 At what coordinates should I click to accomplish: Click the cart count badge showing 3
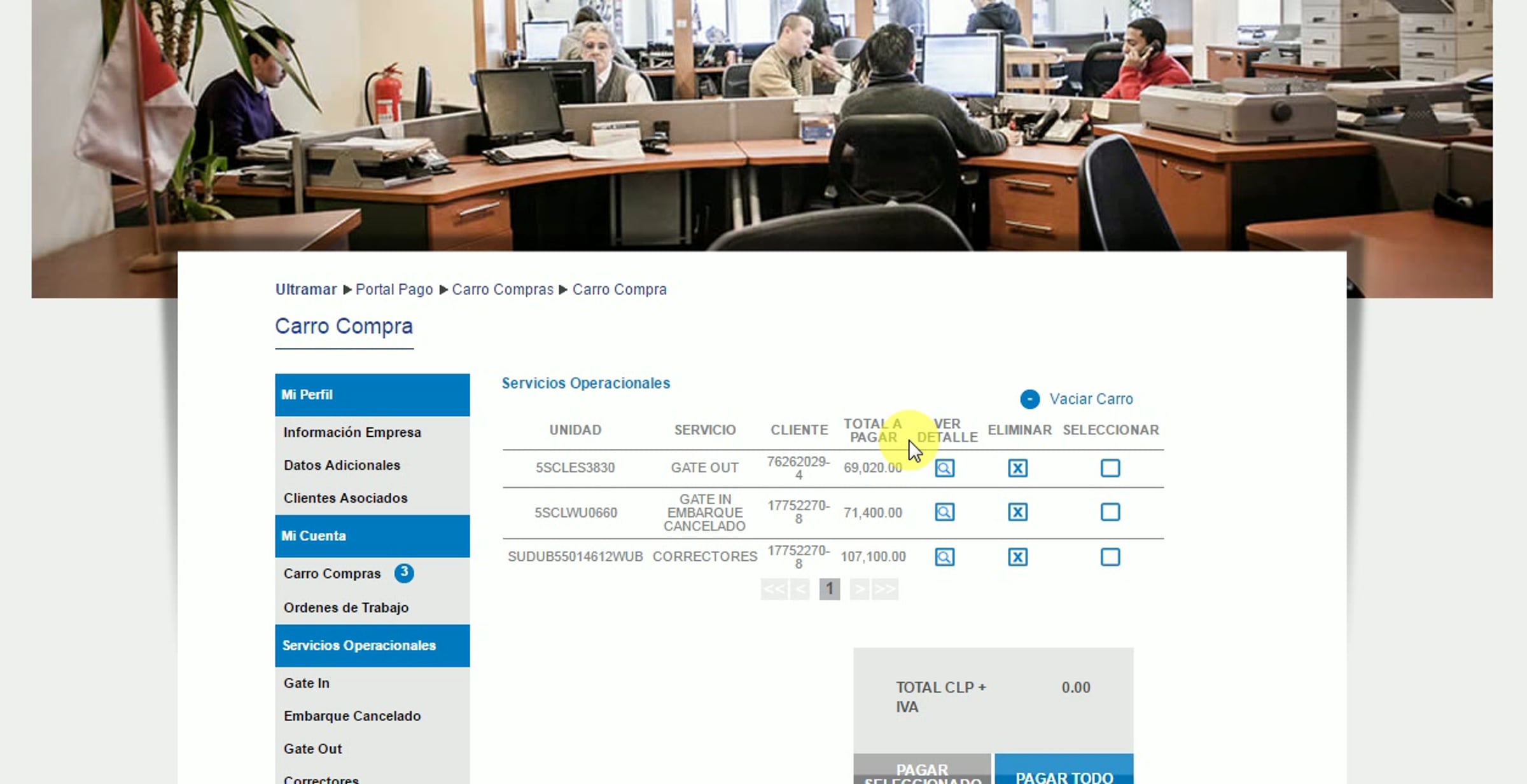(404, 572)
